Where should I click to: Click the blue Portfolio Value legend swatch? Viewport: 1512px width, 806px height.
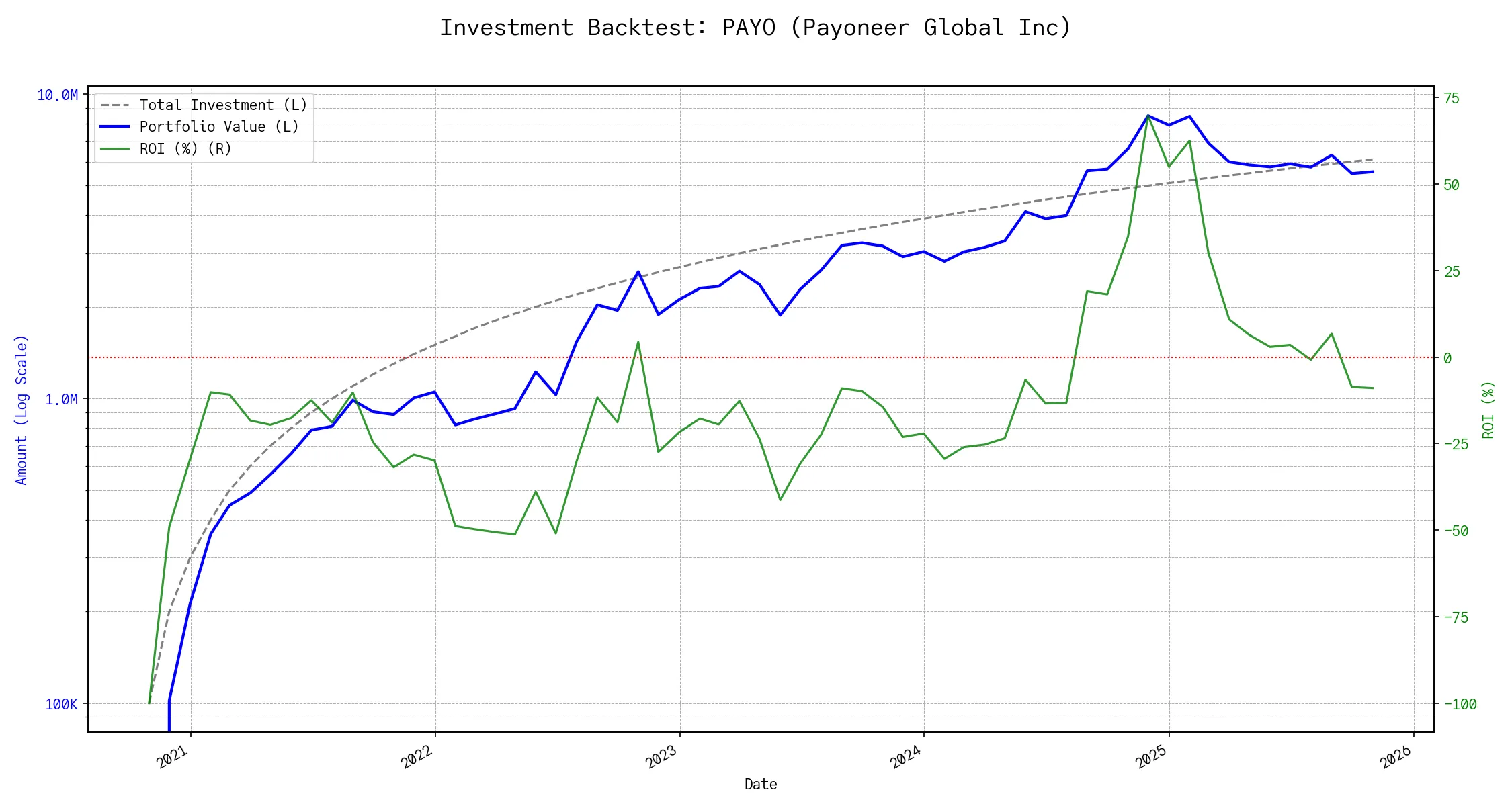pyautogui.click(x=115, y=127)
